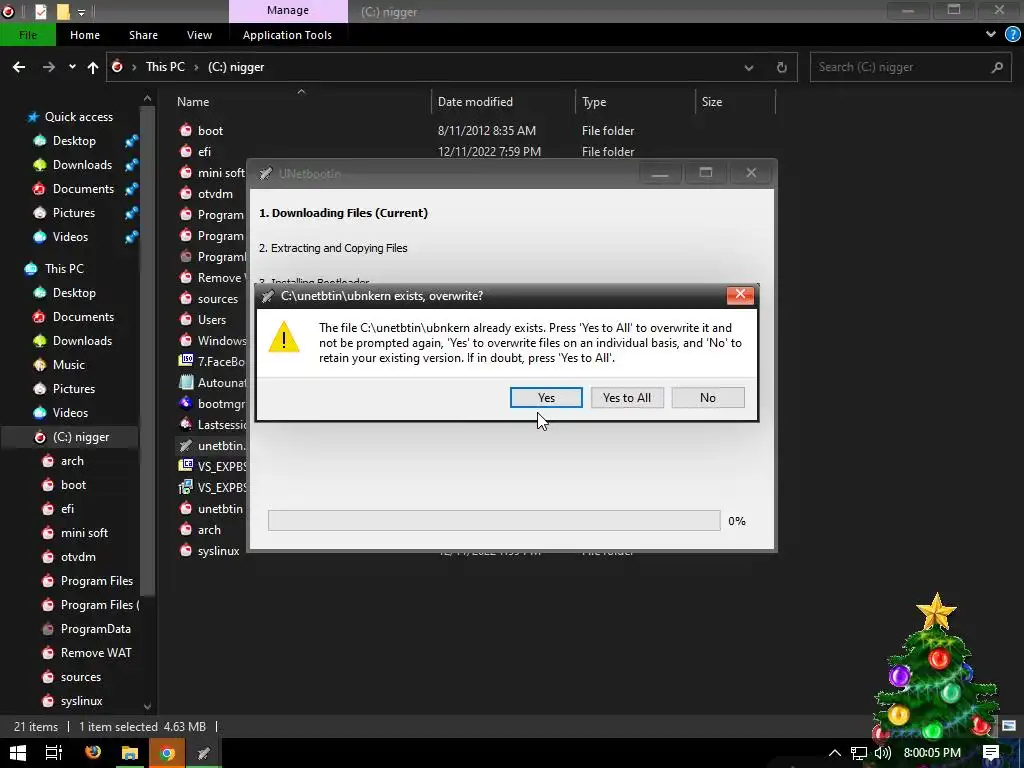Expand the ribbon with the chevron

tap(991, 35)
